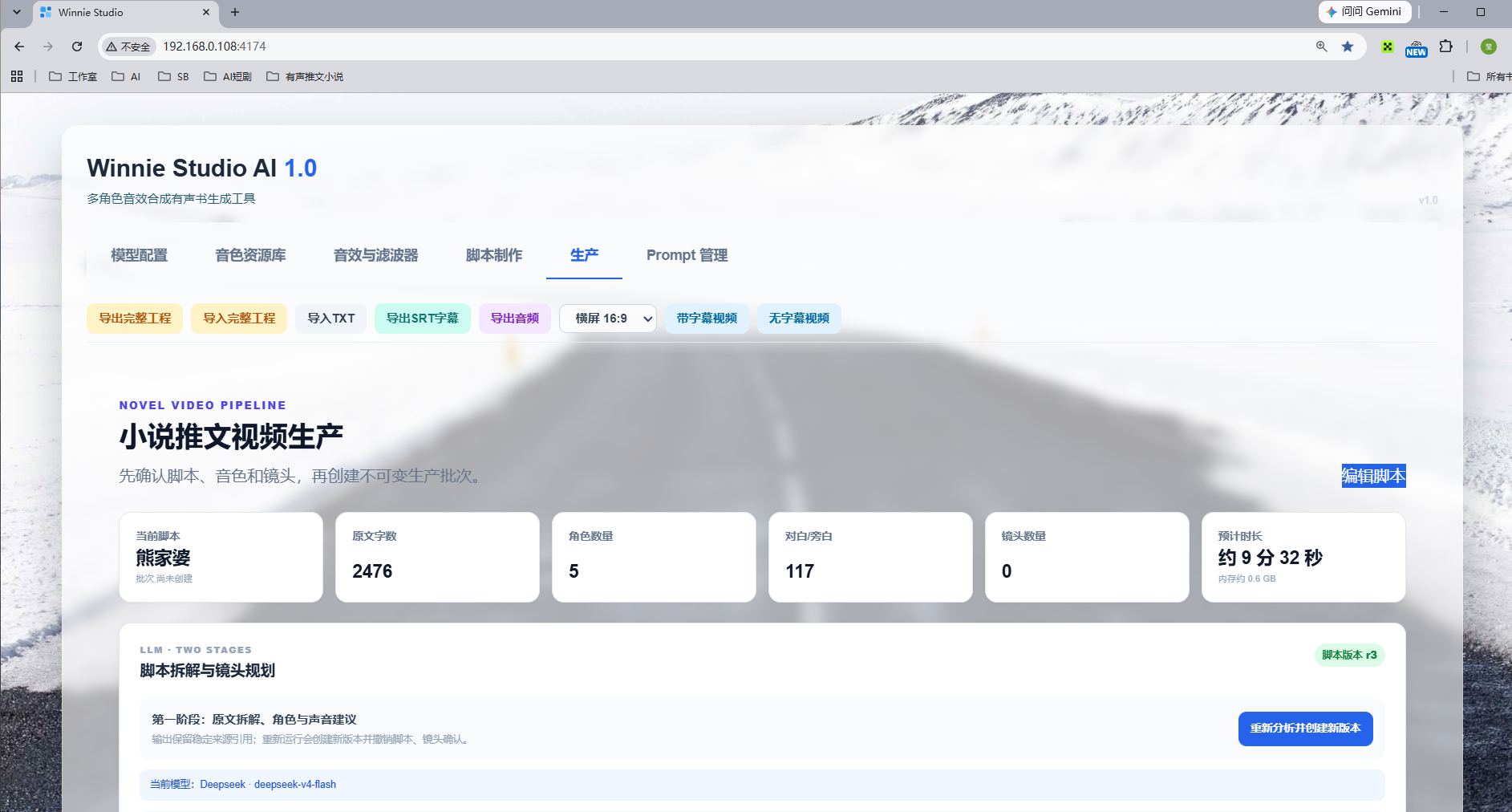This screenshot has height=812, width=1512.
Task: Open the AI短剧 bookmark folder
Action: point(228,76)
